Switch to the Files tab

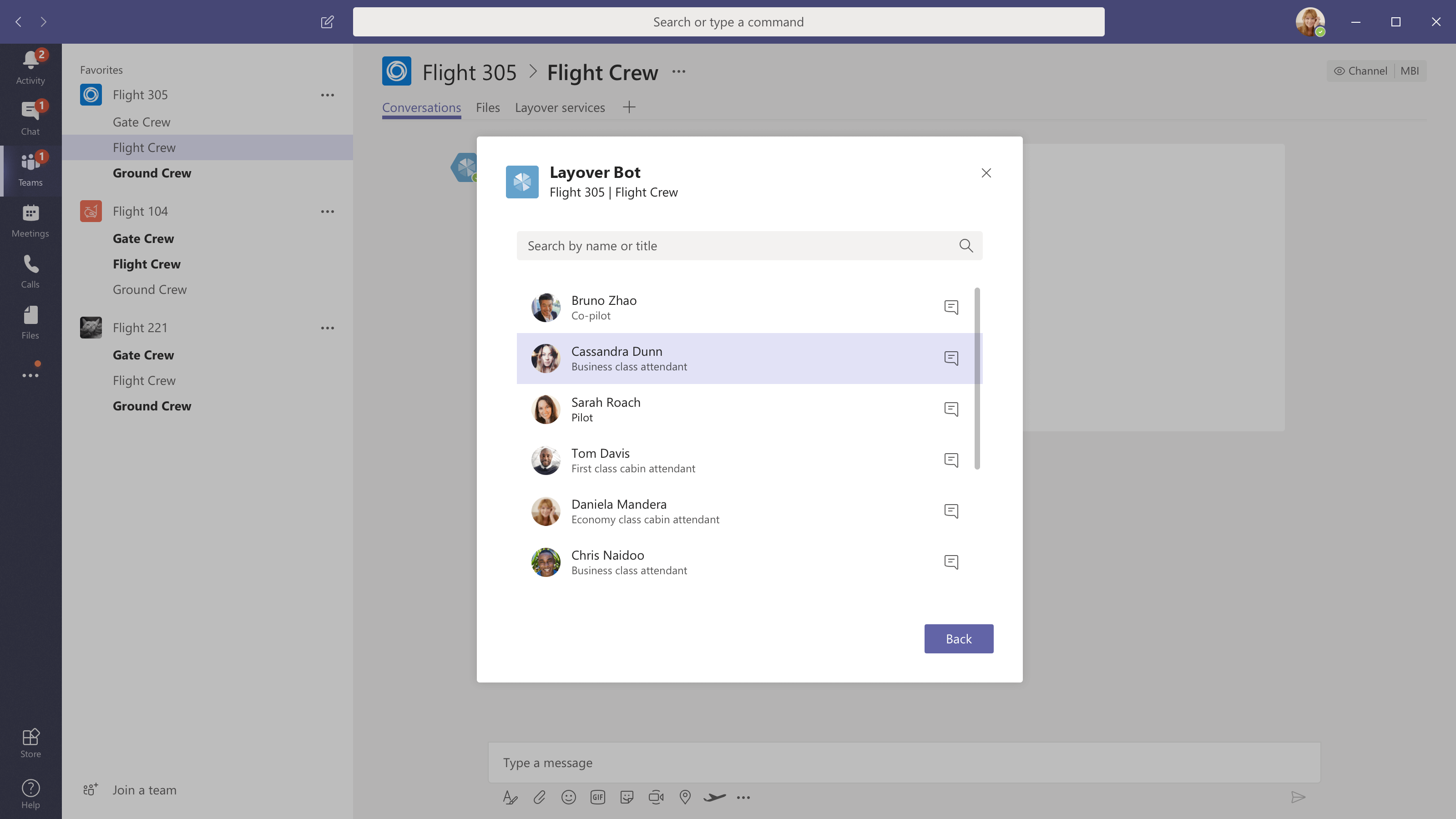tap(488, 107)
